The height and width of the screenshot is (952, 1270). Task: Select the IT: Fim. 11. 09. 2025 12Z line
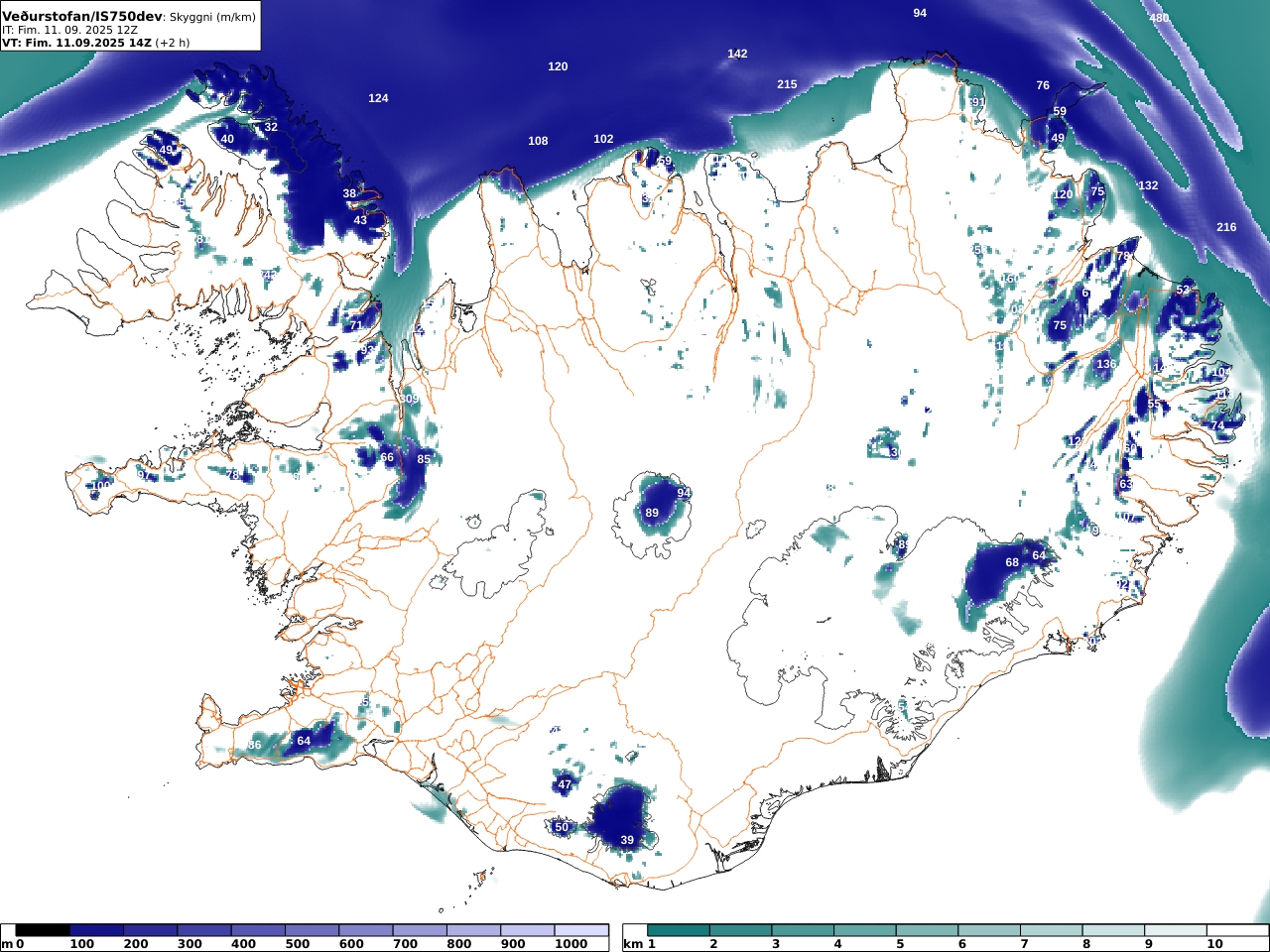click(x=69, y=30)
